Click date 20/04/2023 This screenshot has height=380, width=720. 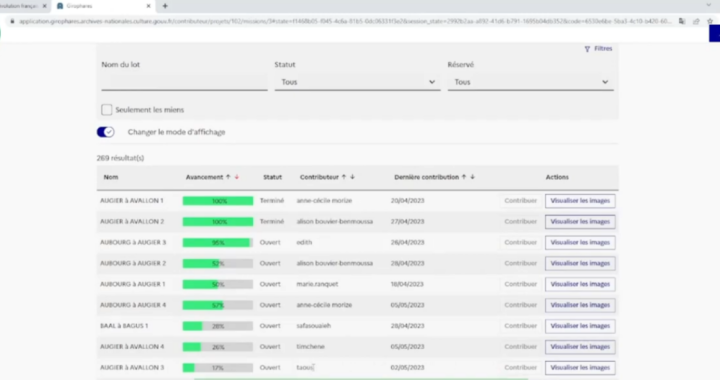(x=408, y=201)
